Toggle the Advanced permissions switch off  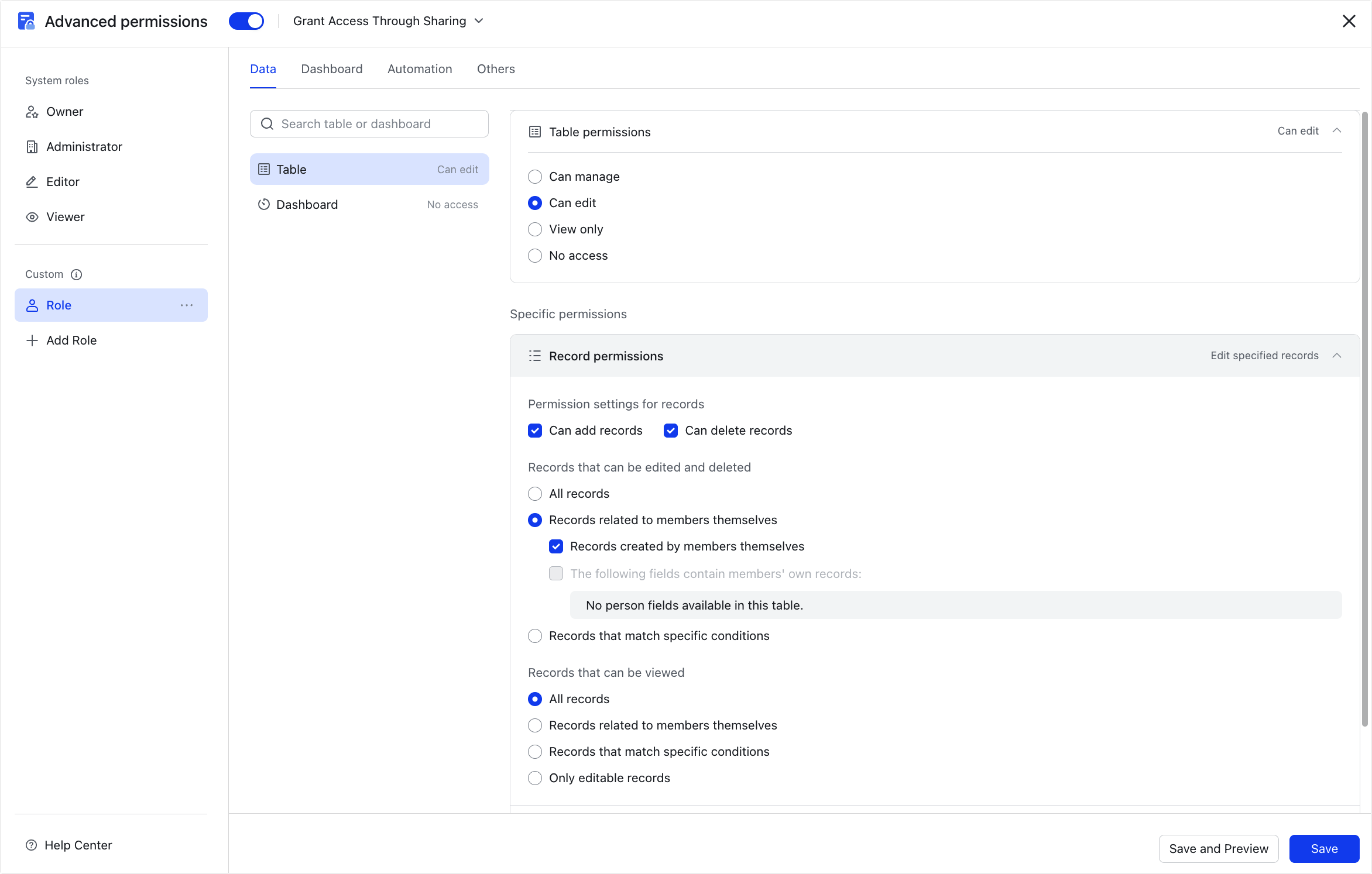(x=246, y=21)
